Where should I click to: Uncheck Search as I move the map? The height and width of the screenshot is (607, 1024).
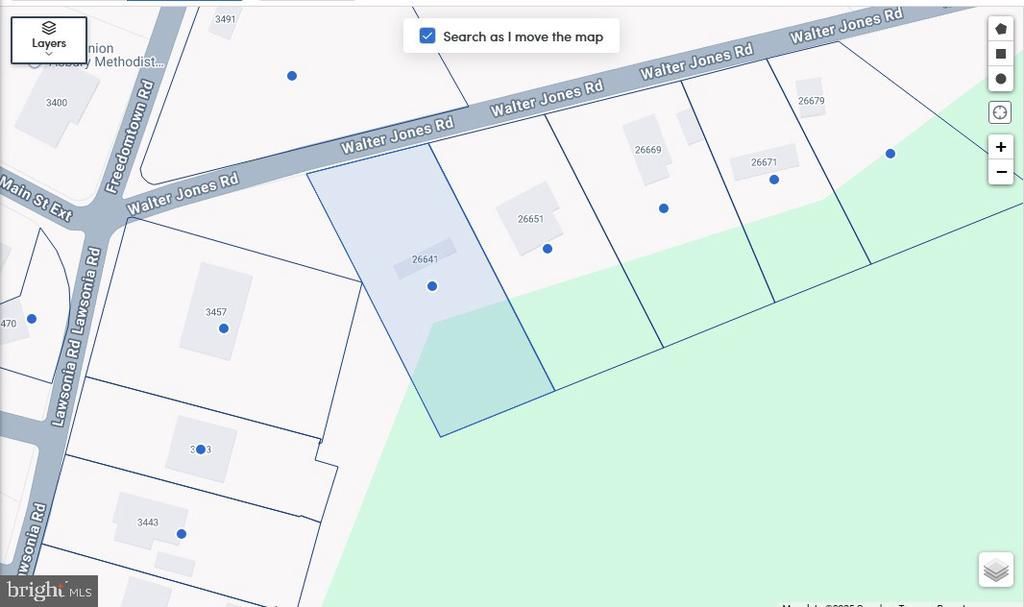428,36
